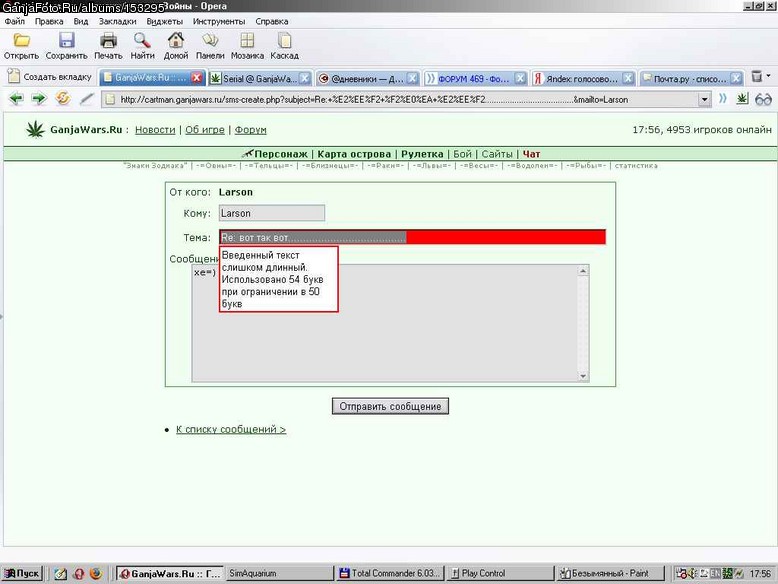Viewport: 778px width, 584px height.
Task: Click the Сохранить floppy disk icon
Action: [x=66, y=41]
